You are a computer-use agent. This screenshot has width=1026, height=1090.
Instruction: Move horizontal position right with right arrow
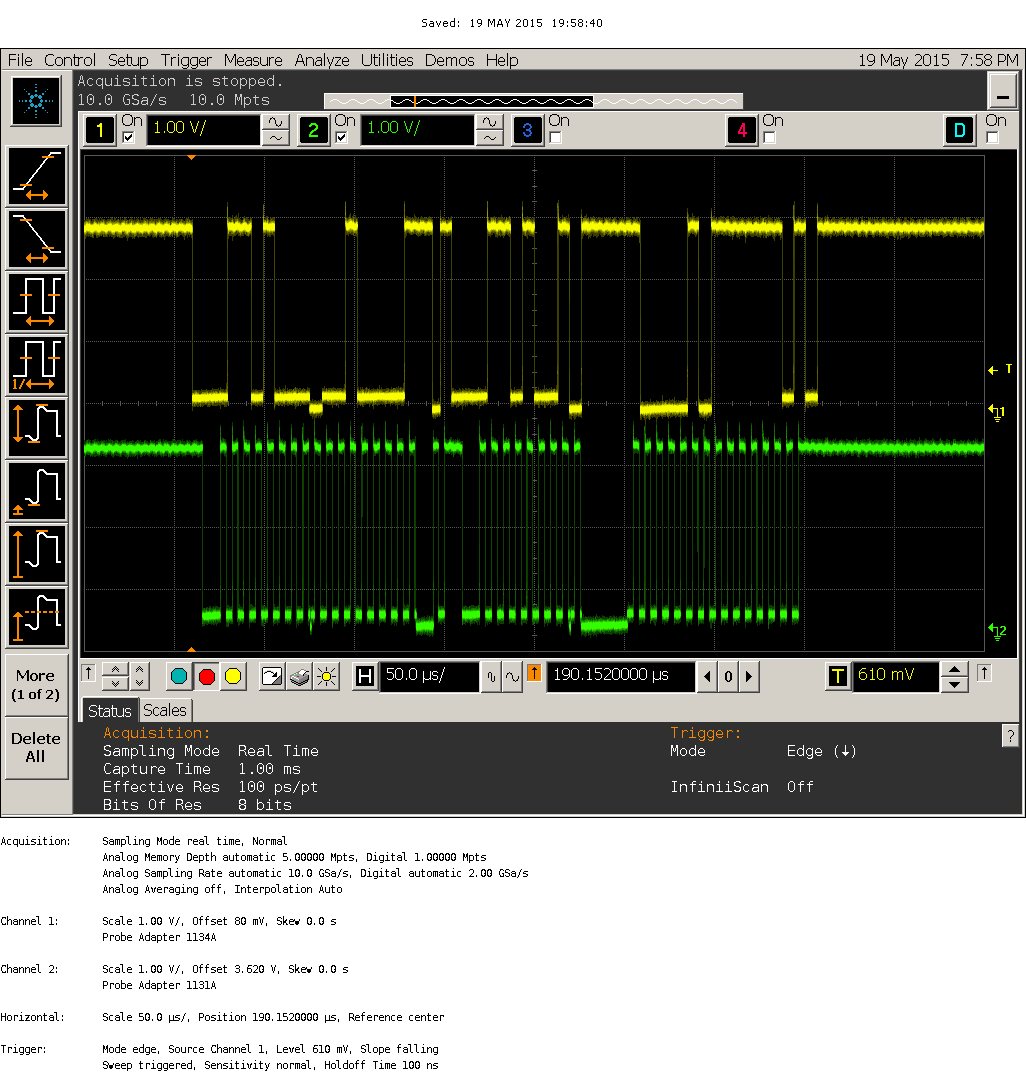749,676
